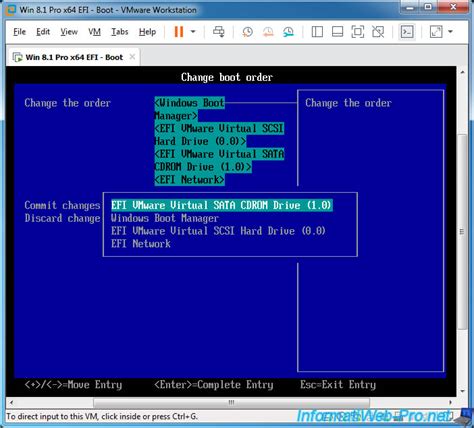
Task: Pause the virtual machine with the orange button
Action: tap(179, 32)
